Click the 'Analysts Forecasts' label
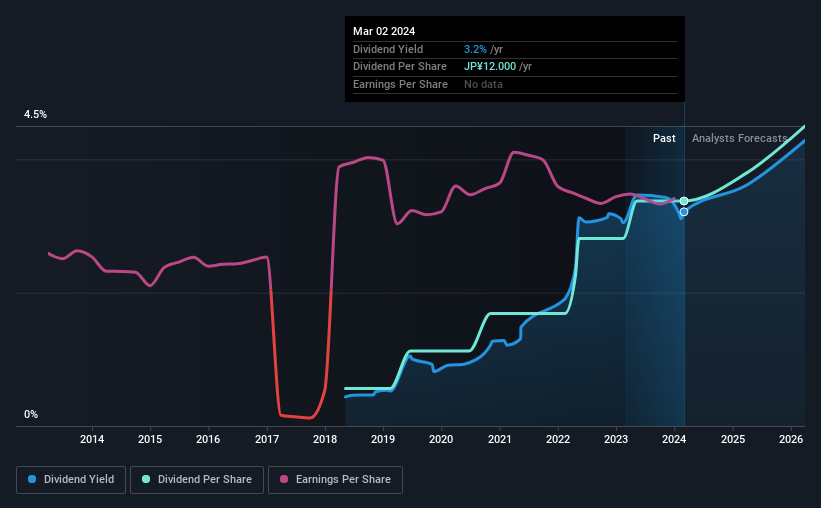 [x=739, y=138]
